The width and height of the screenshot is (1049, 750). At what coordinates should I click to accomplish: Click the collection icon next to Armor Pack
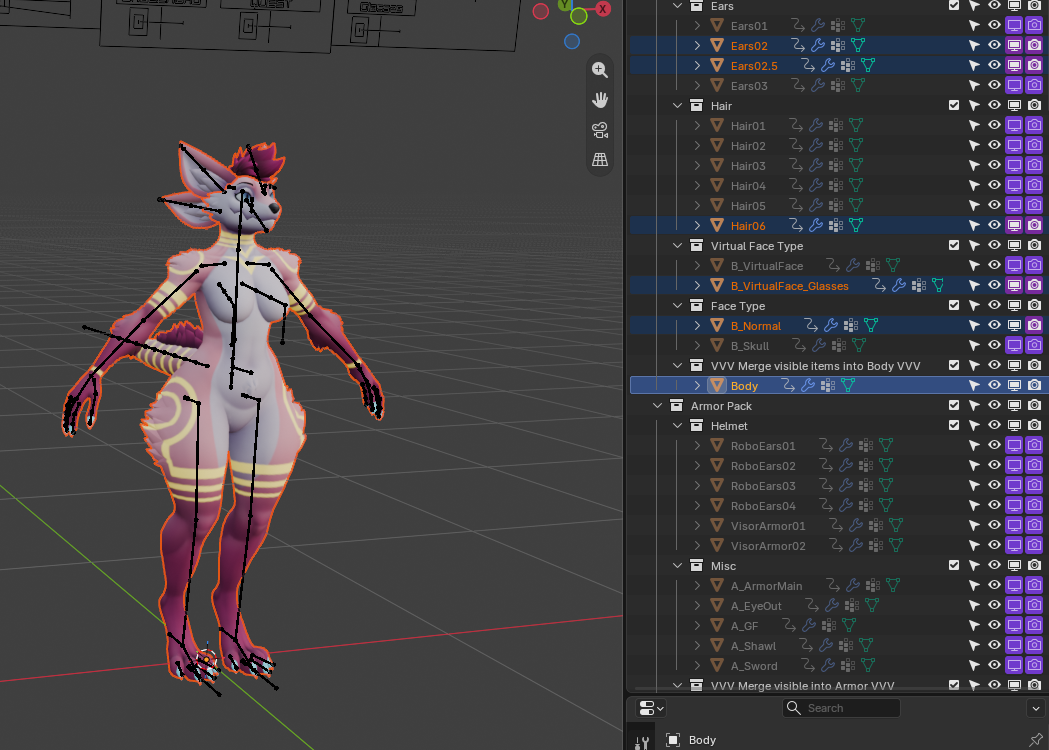pos(676,405)
